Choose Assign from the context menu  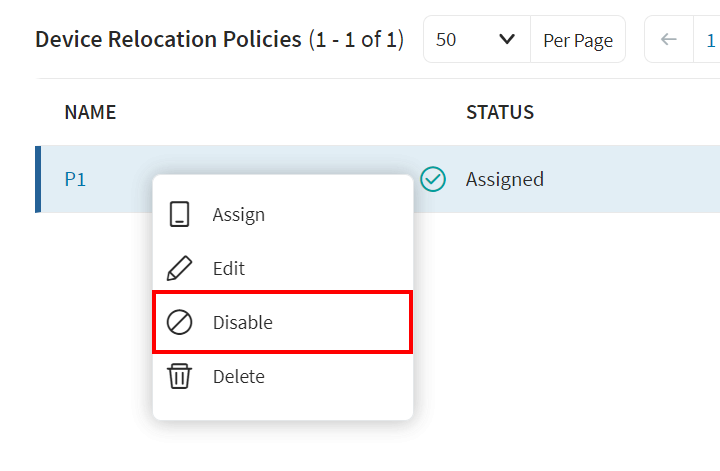pos(239,214)
